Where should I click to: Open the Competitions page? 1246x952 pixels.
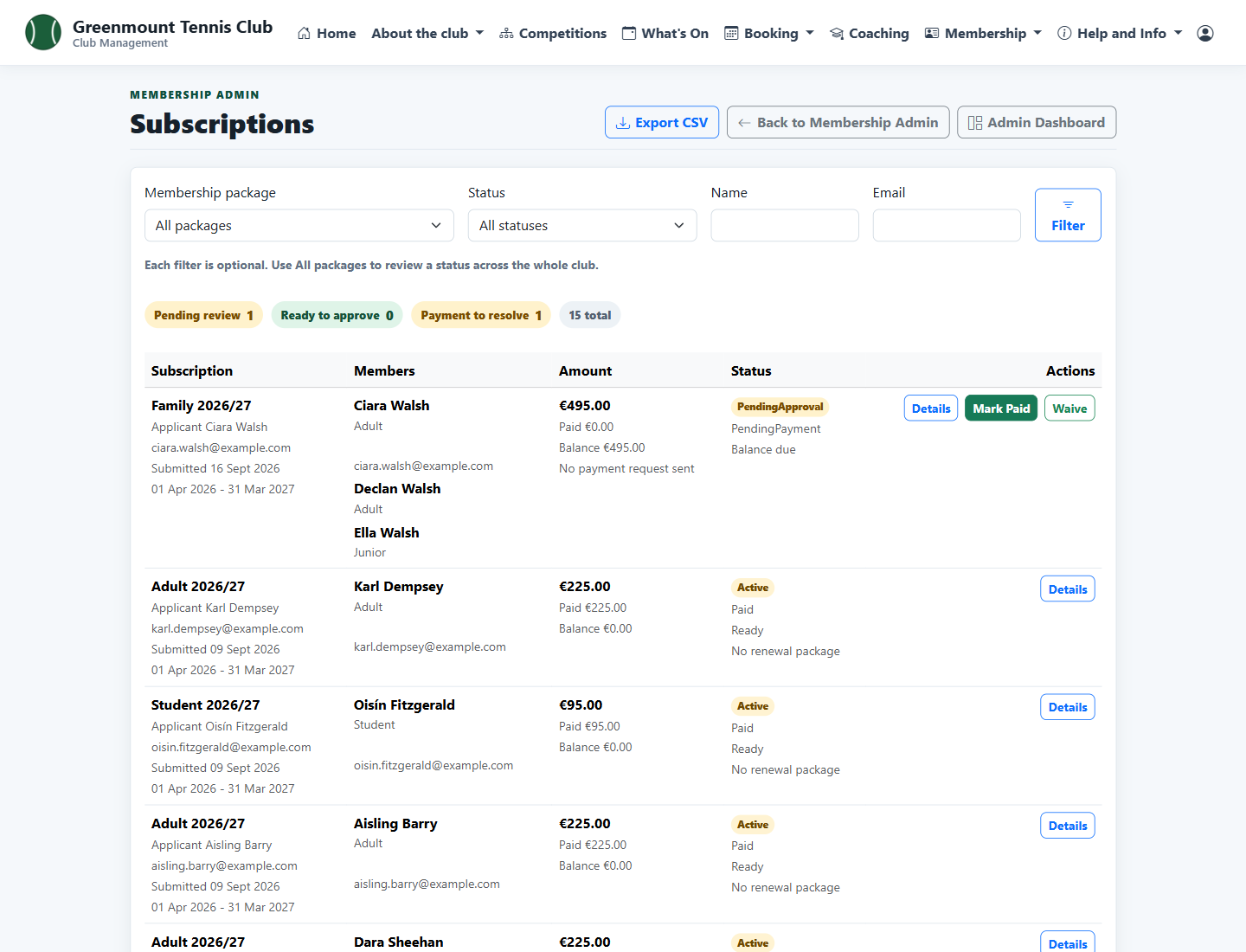(x=553, y=34)
